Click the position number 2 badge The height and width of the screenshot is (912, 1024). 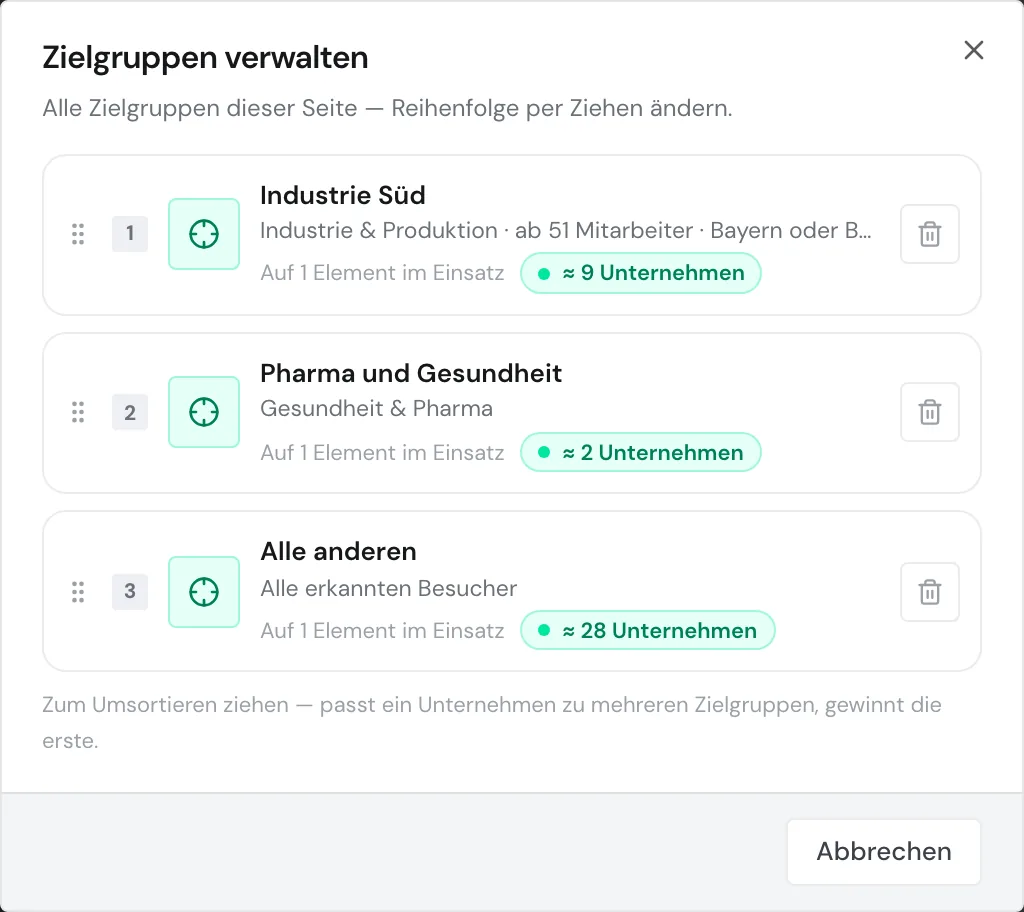tap(130, 412)
